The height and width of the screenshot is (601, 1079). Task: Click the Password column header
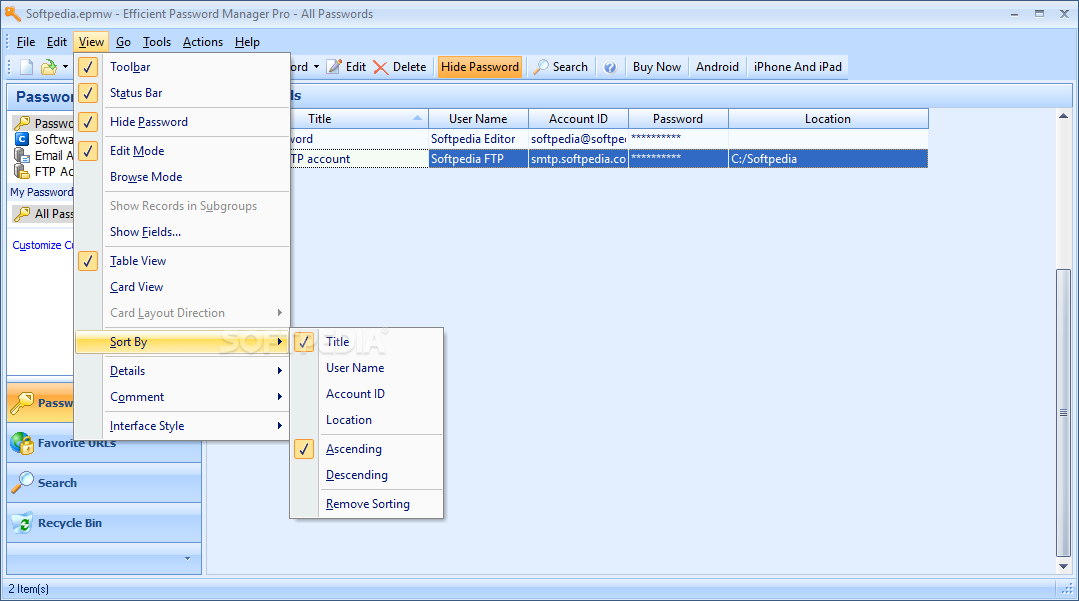tap(678, 119)
